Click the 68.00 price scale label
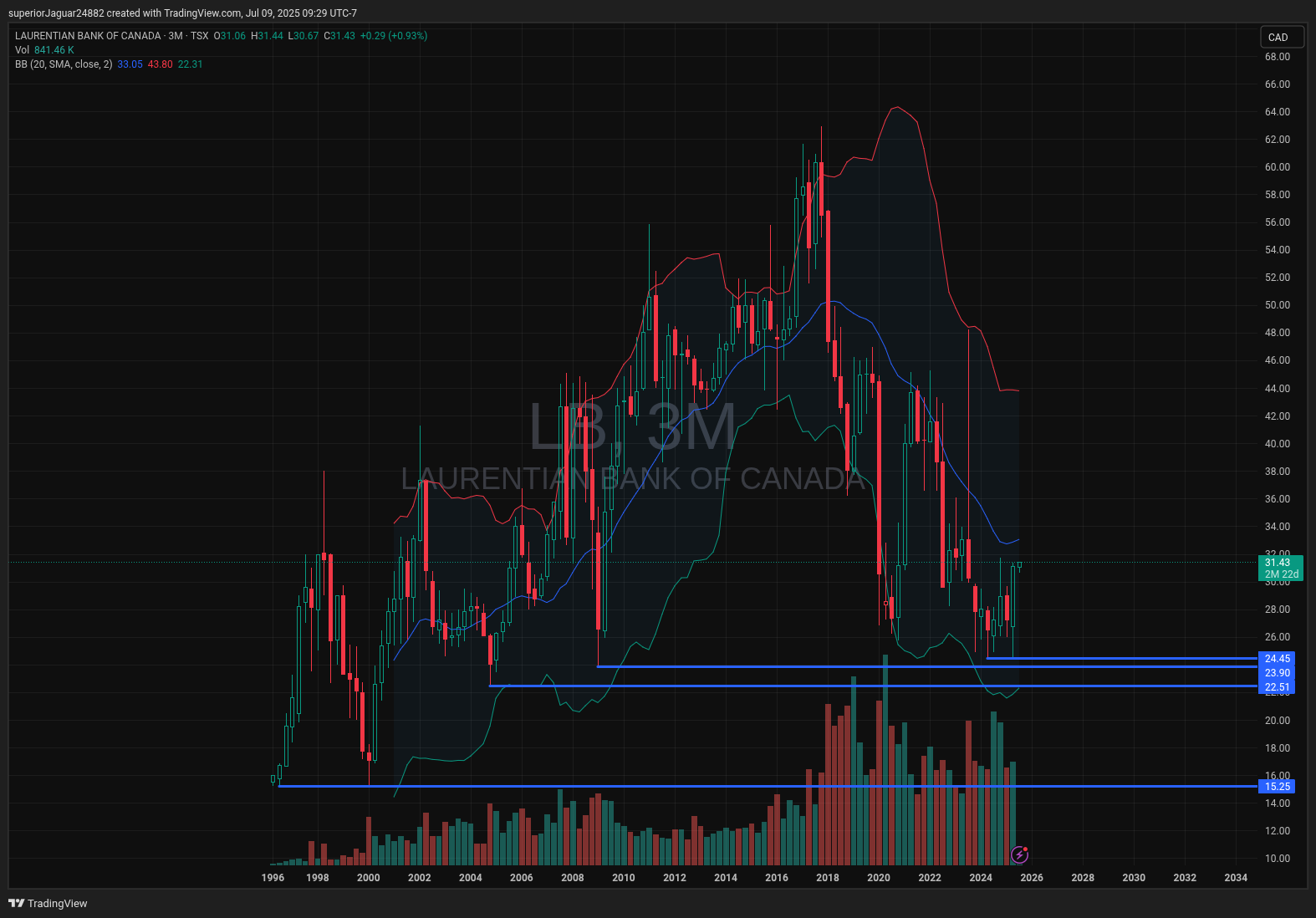This screenshot has height=918, width=1316. (1278, 57)
